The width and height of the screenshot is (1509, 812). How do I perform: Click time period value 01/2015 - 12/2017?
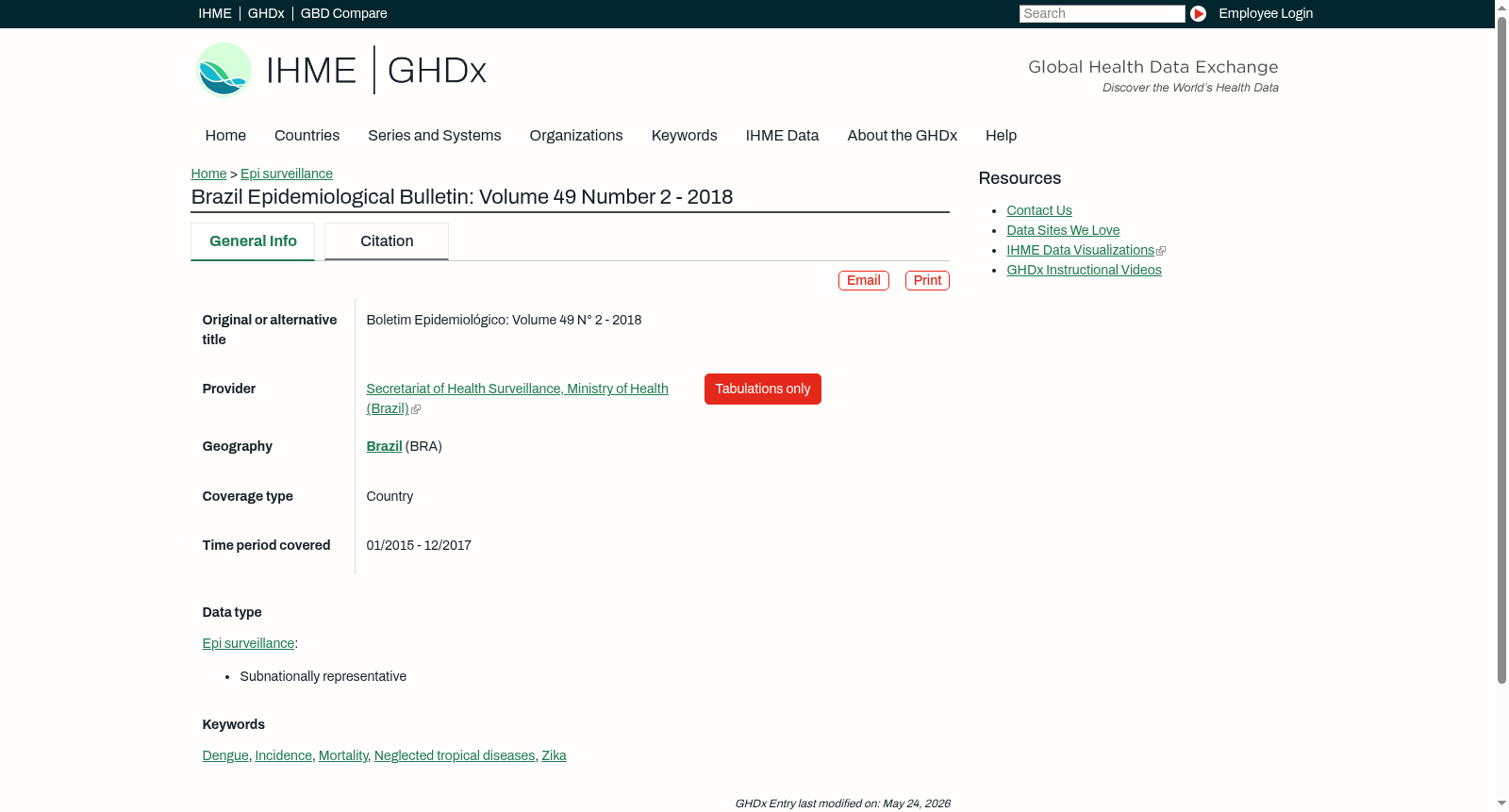[419, 545]
